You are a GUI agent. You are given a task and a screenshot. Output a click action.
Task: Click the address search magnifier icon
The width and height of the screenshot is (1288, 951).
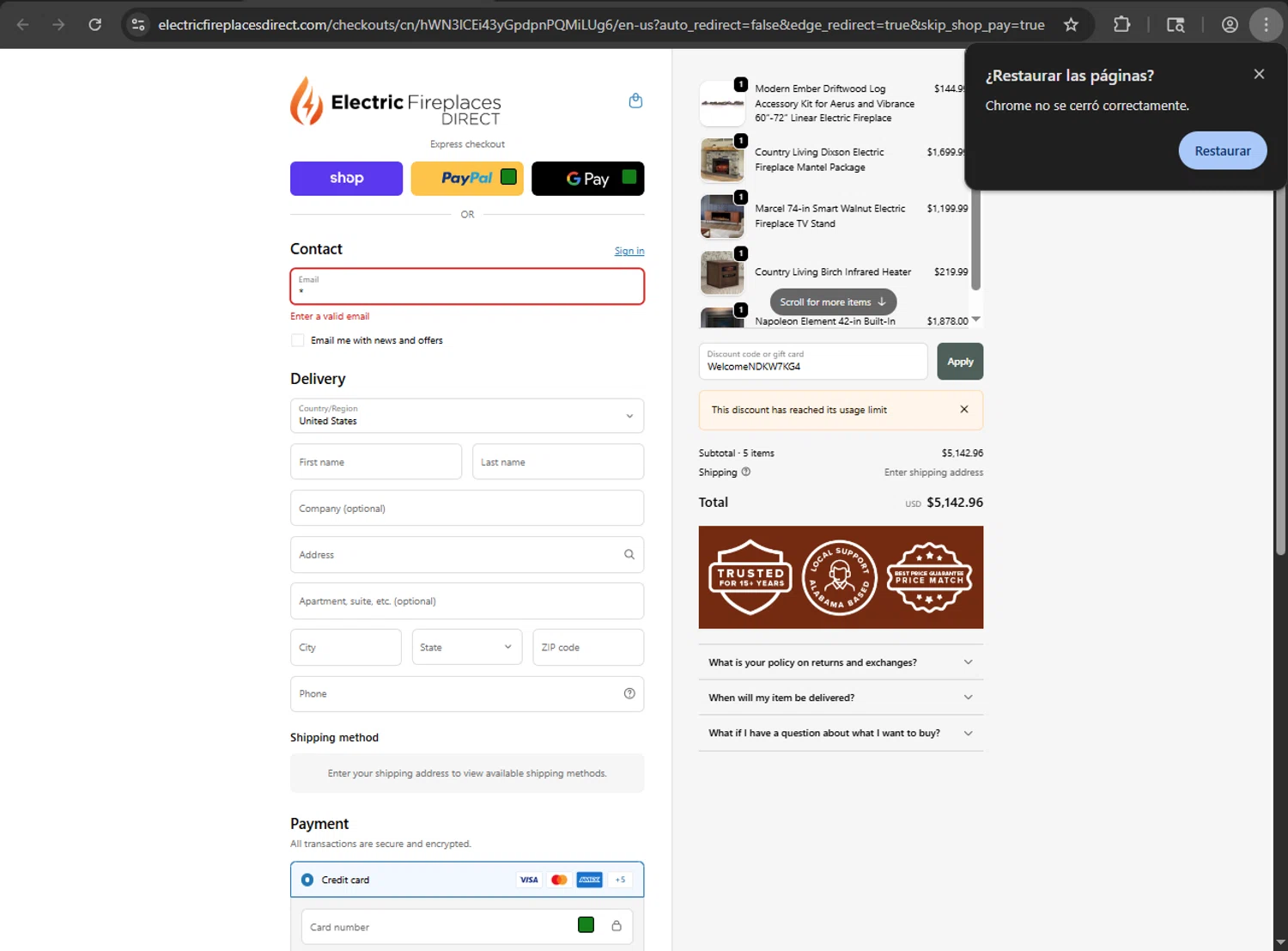629,554
